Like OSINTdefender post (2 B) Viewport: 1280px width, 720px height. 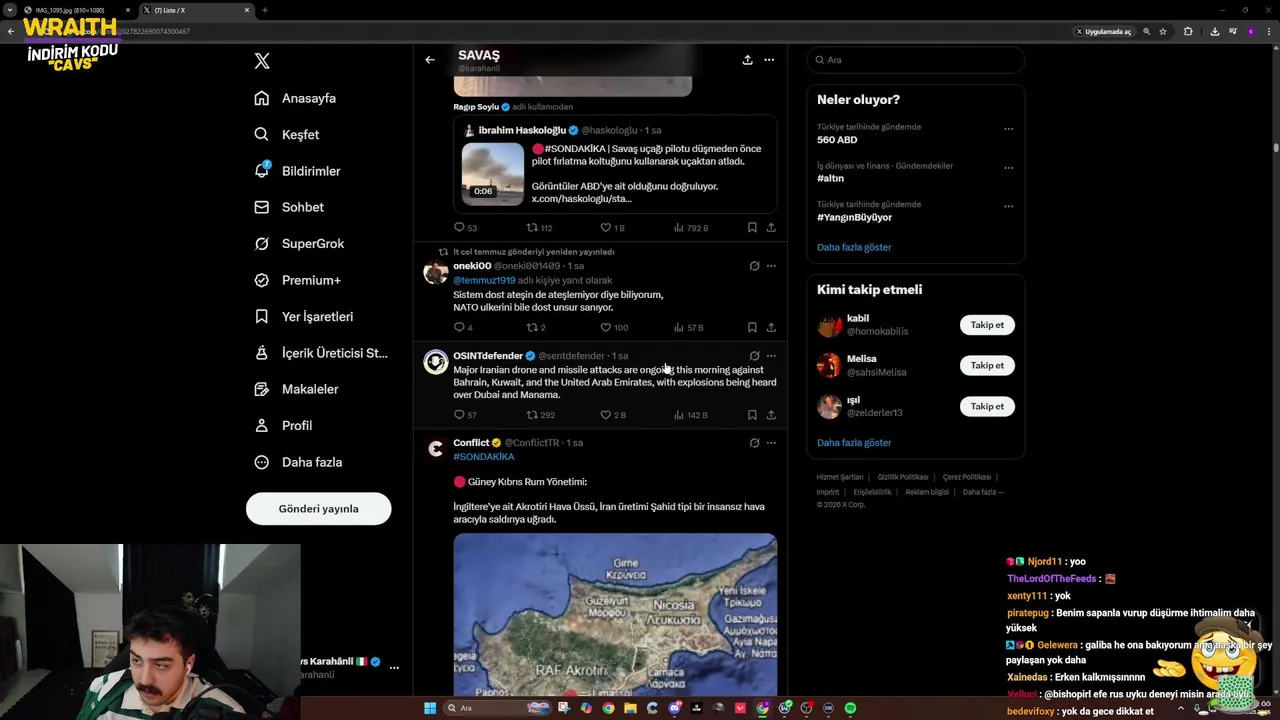(613, 415)
